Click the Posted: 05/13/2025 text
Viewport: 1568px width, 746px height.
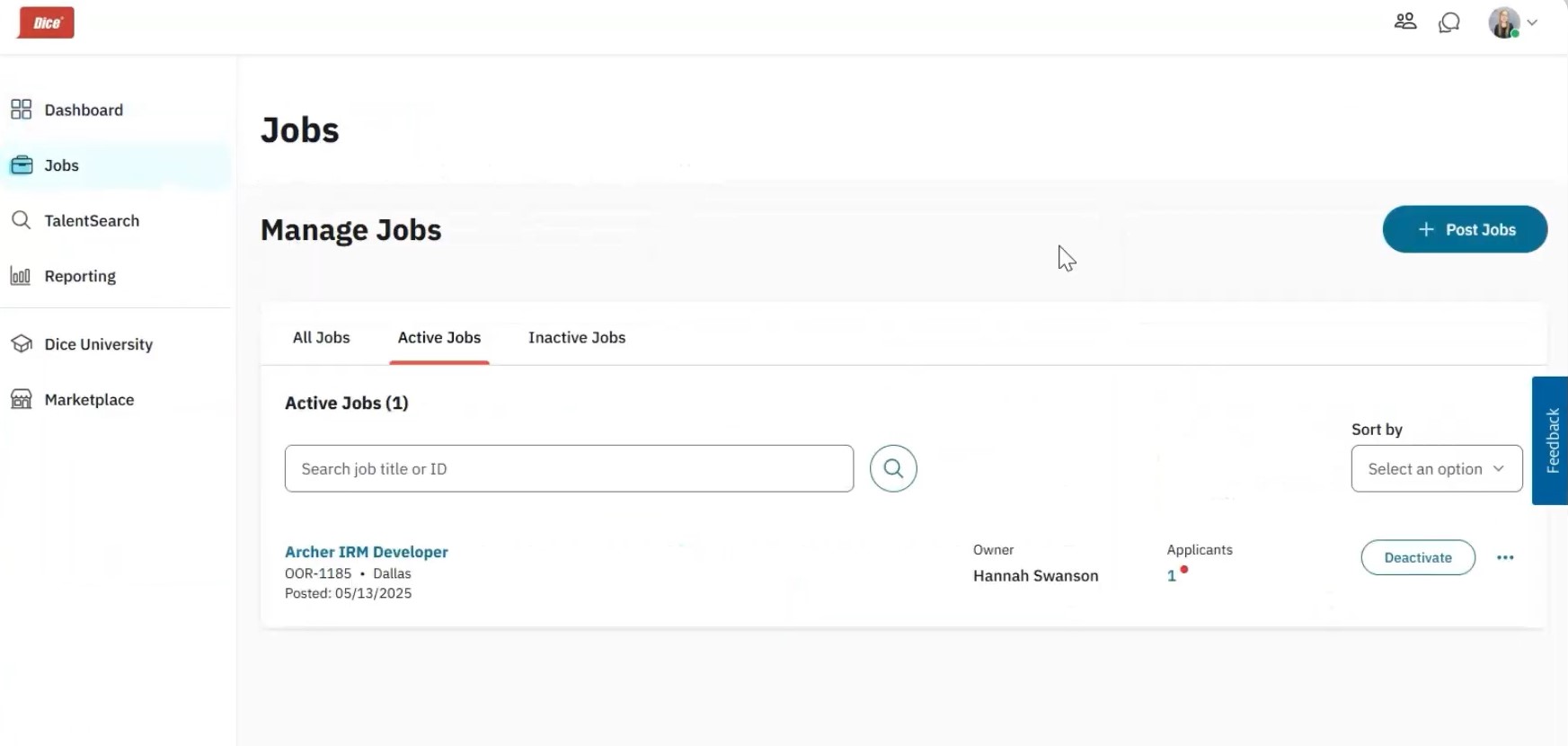point(349,593)
